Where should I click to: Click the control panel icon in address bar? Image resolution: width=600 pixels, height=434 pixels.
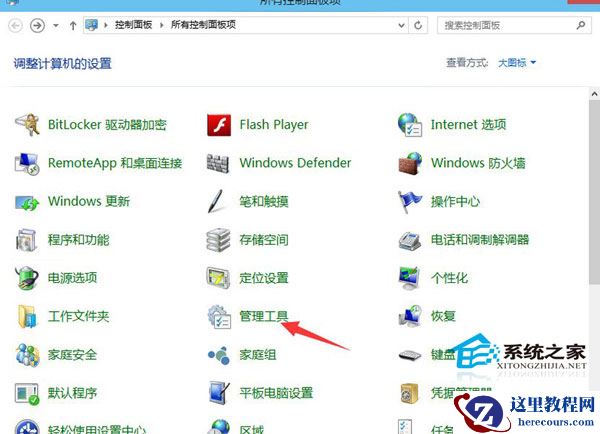[x=91, y=25]
